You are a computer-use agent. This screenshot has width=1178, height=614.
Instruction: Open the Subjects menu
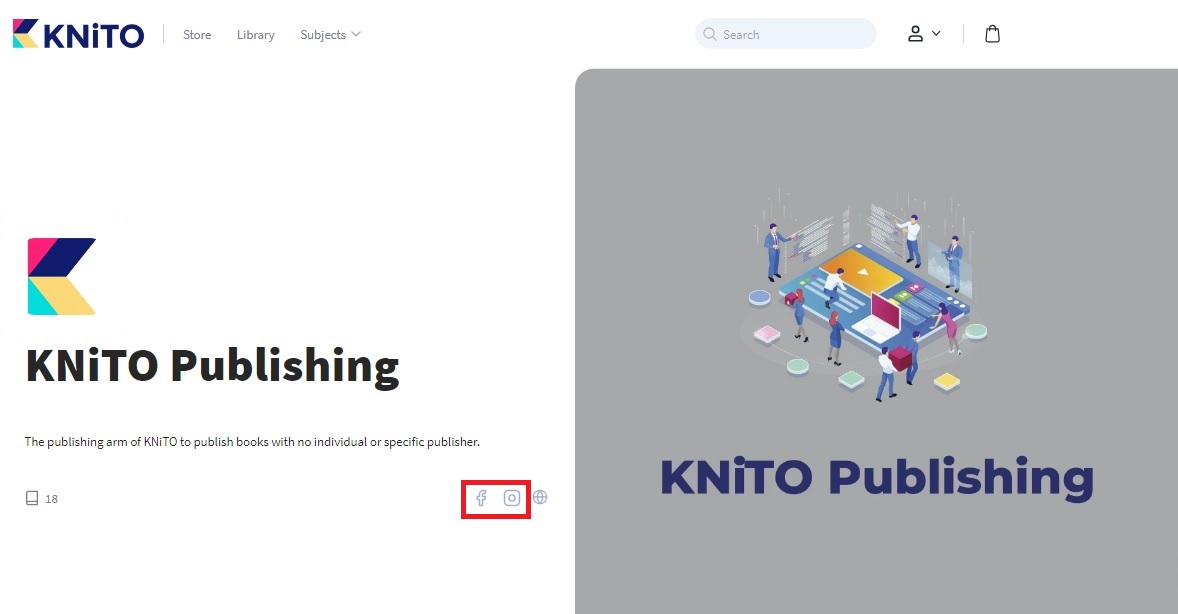click(323, 35)
